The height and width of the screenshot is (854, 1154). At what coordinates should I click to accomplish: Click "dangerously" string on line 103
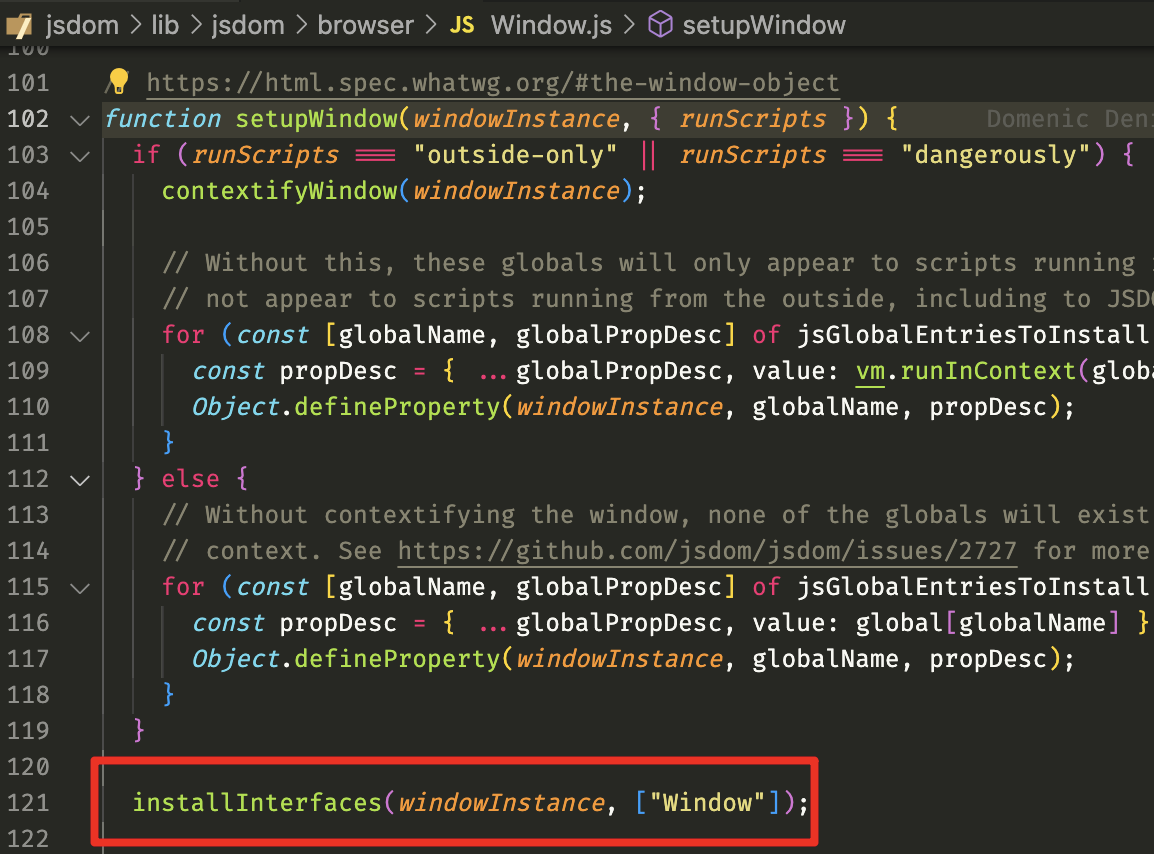coord(996,155)
